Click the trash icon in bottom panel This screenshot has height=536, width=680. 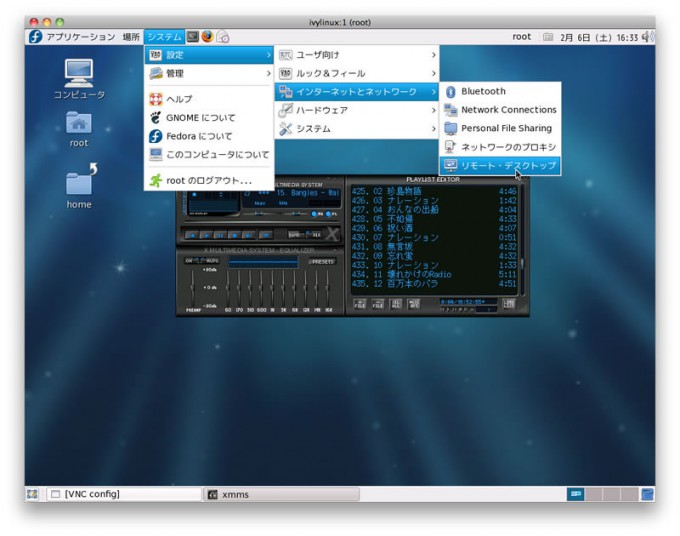click(647, 494)
